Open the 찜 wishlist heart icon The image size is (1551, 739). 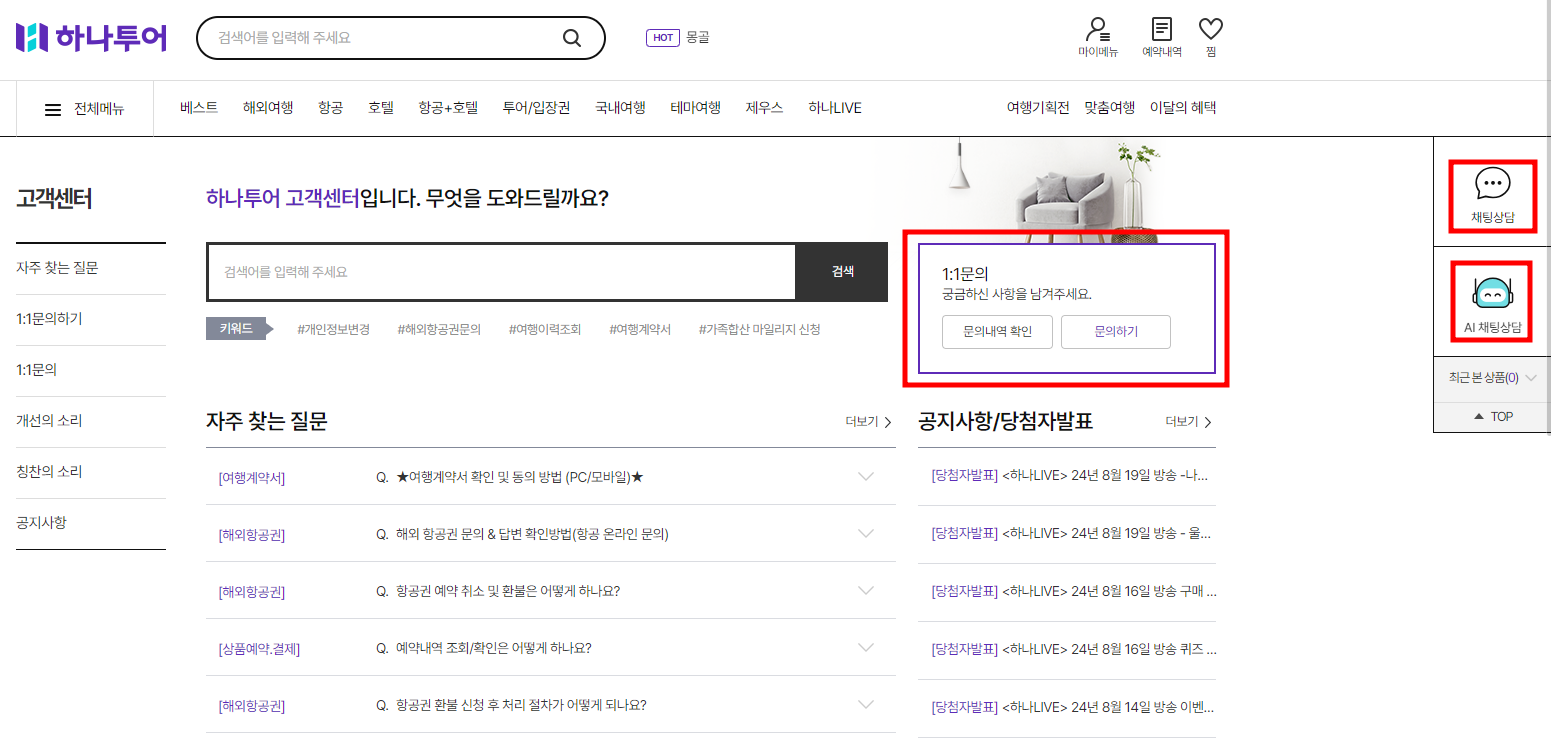(1210, 38)
